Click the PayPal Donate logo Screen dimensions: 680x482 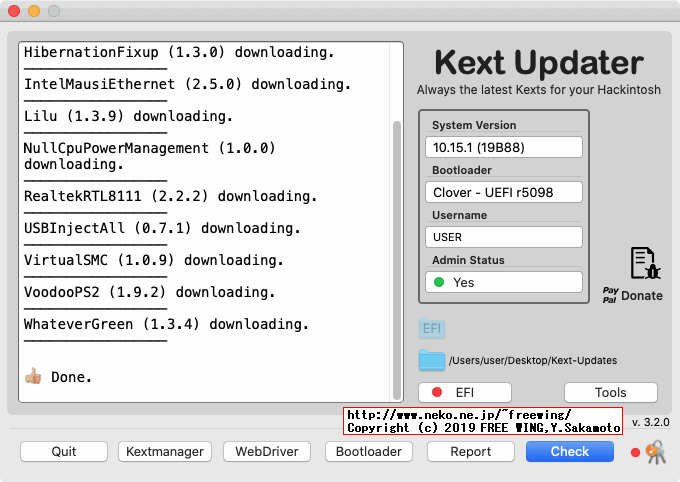[610, 295]
